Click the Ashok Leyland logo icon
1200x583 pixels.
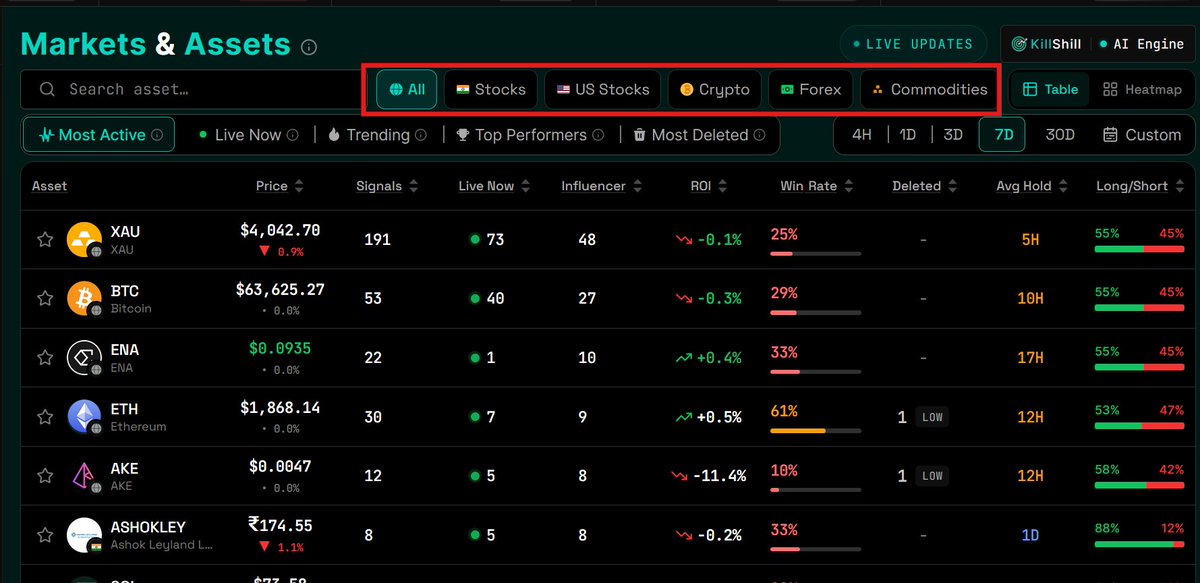pos(84,535)
